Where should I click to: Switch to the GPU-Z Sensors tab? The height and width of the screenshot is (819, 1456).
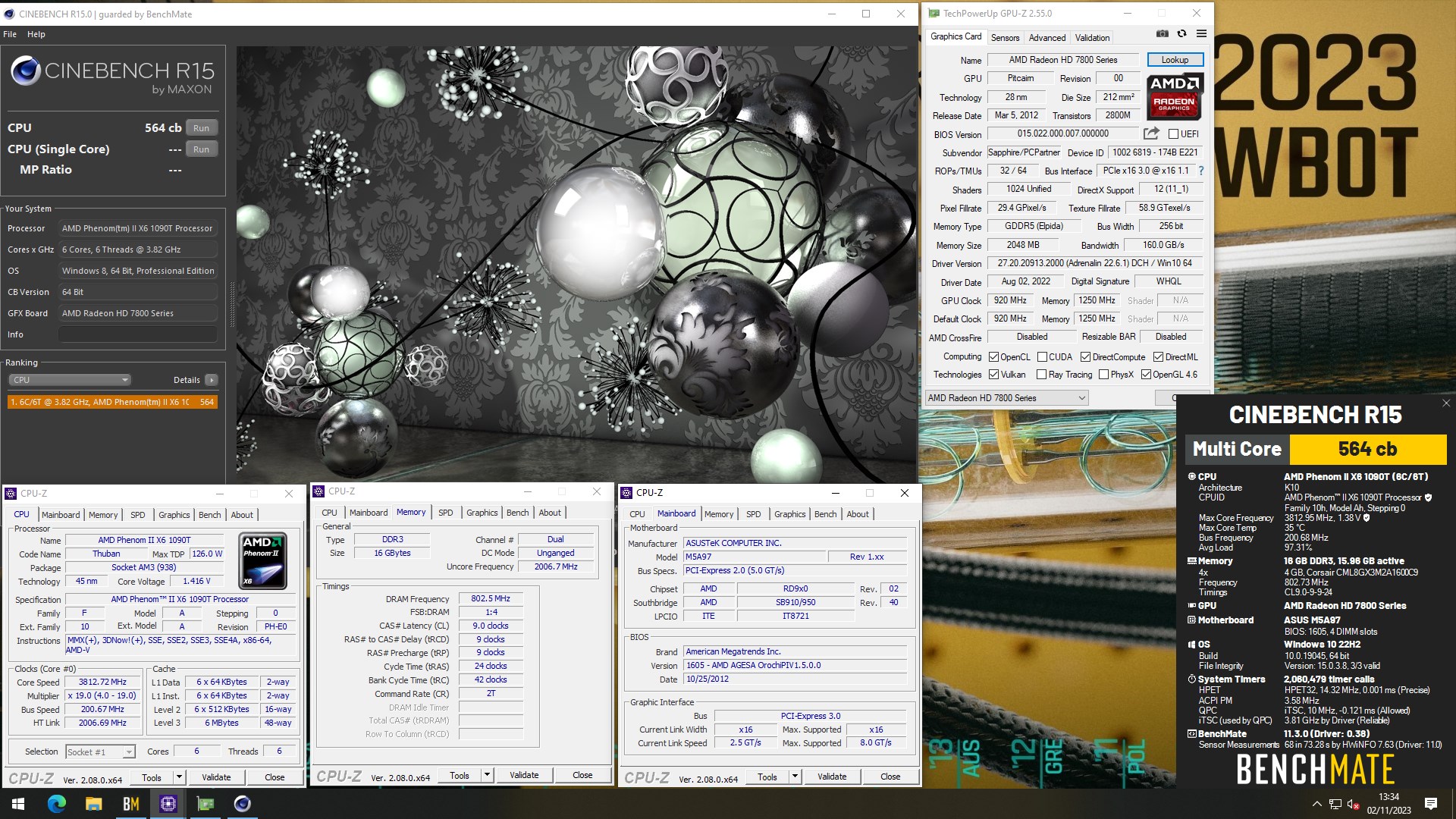(1005, 37)
